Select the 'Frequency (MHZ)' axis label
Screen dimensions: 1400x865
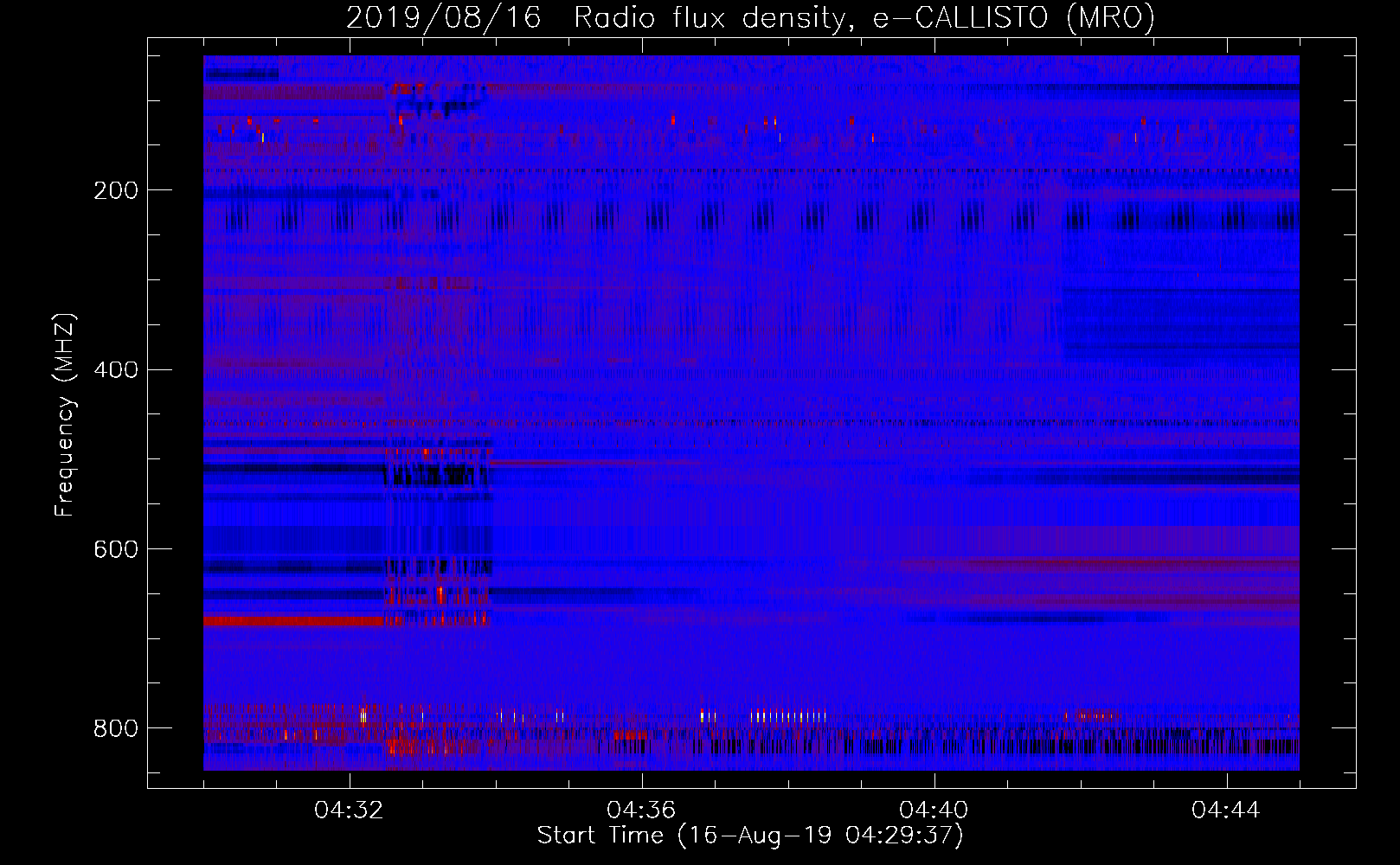pos(65,414)
